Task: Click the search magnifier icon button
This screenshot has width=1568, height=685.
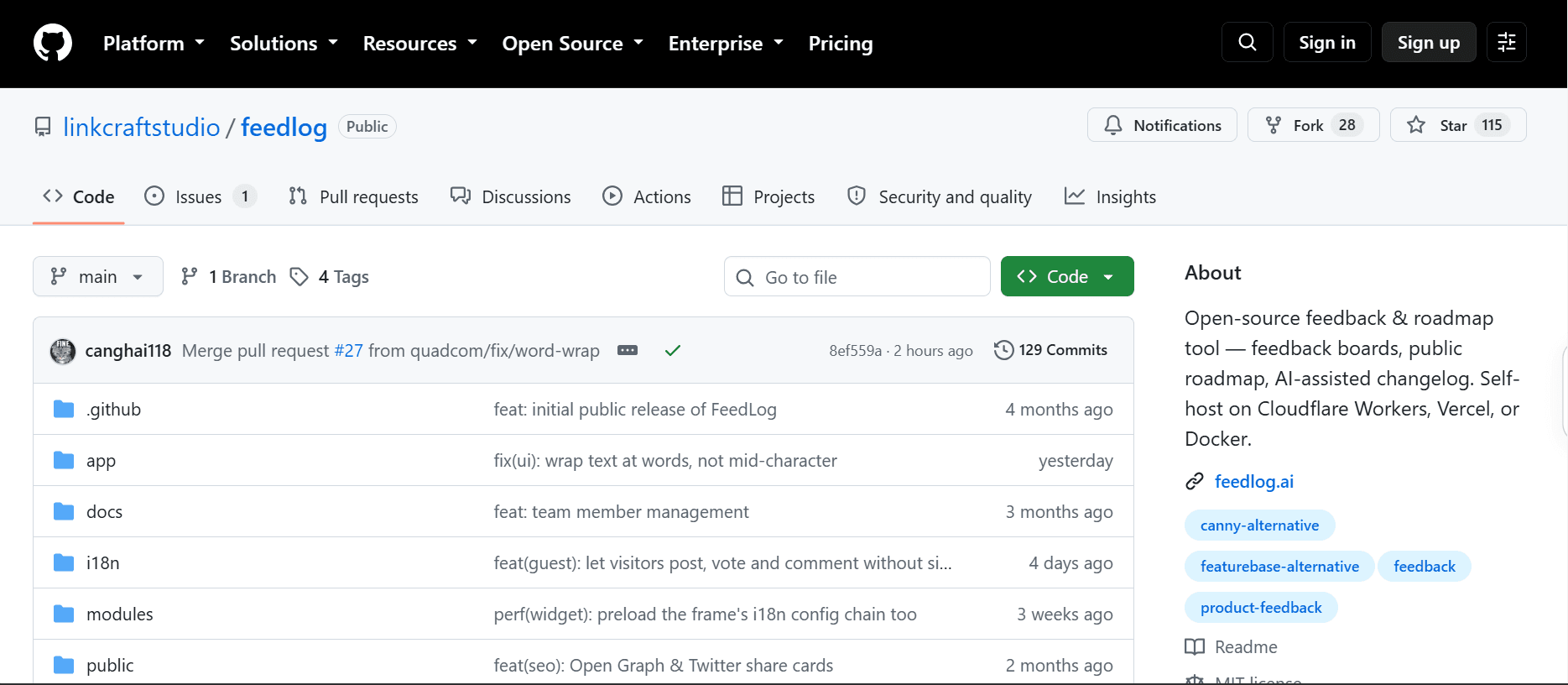Action: coord(1248,42)
